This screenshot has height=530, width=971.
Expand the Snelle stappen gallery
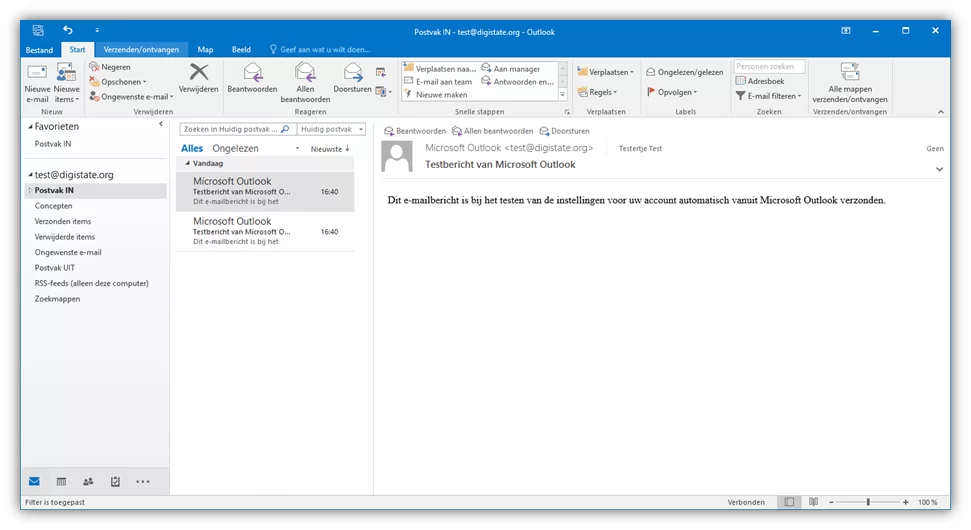pos(563,95)
